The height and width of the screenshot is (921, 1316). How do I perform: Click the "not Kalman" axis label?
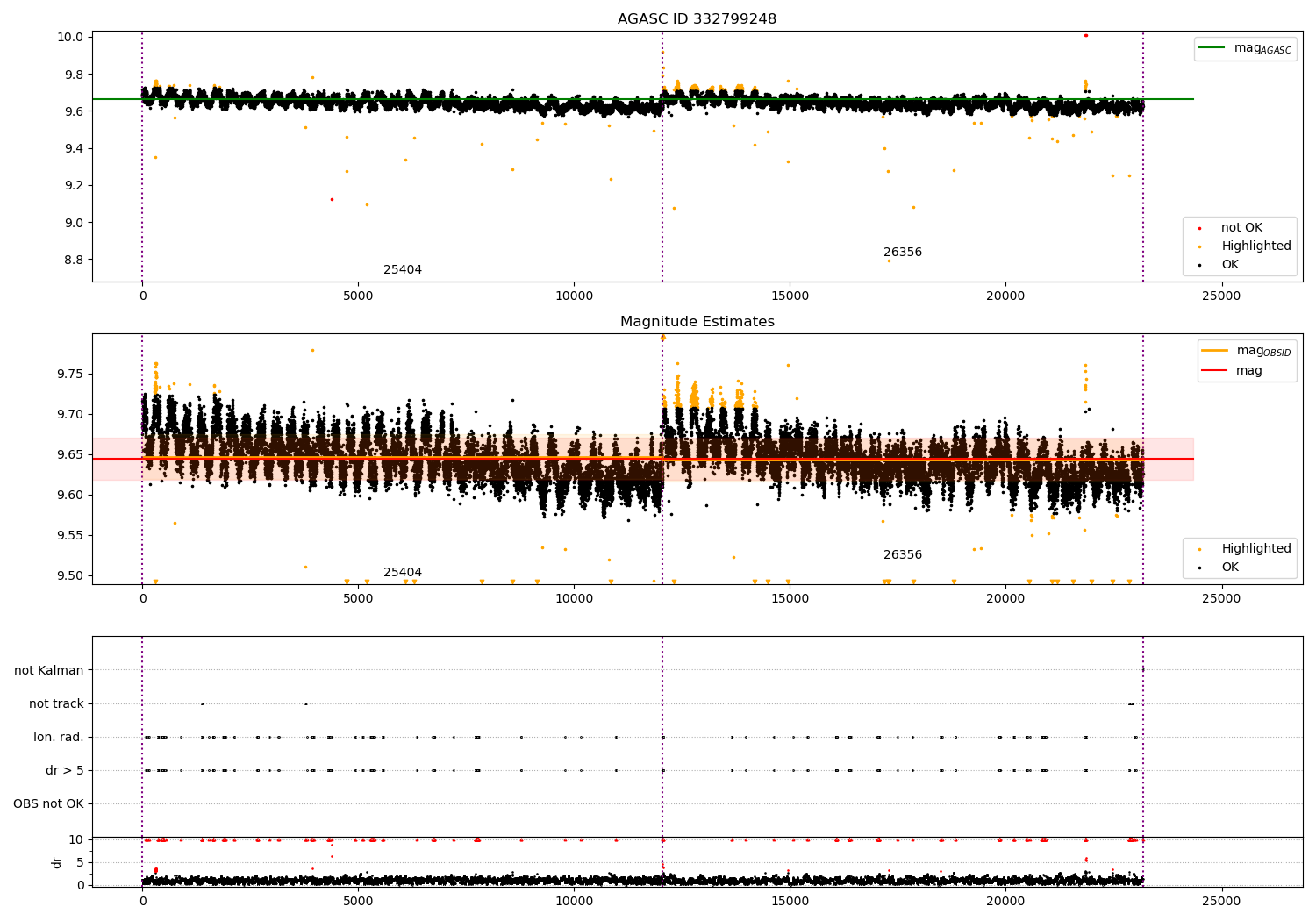click(x=49, y=671)
